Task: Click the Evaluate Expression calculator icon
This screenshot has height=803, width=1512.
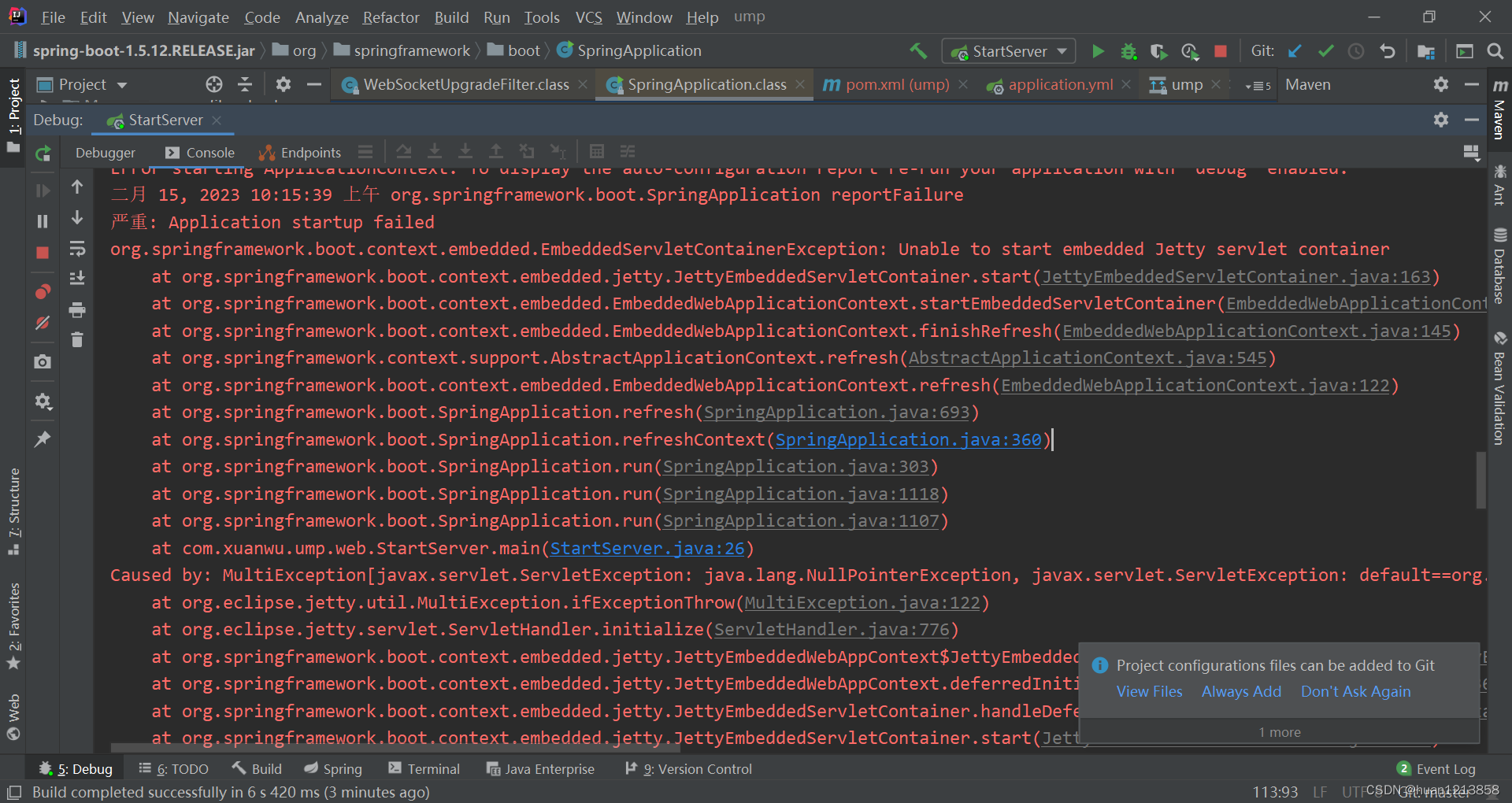Action: point(597,151)
